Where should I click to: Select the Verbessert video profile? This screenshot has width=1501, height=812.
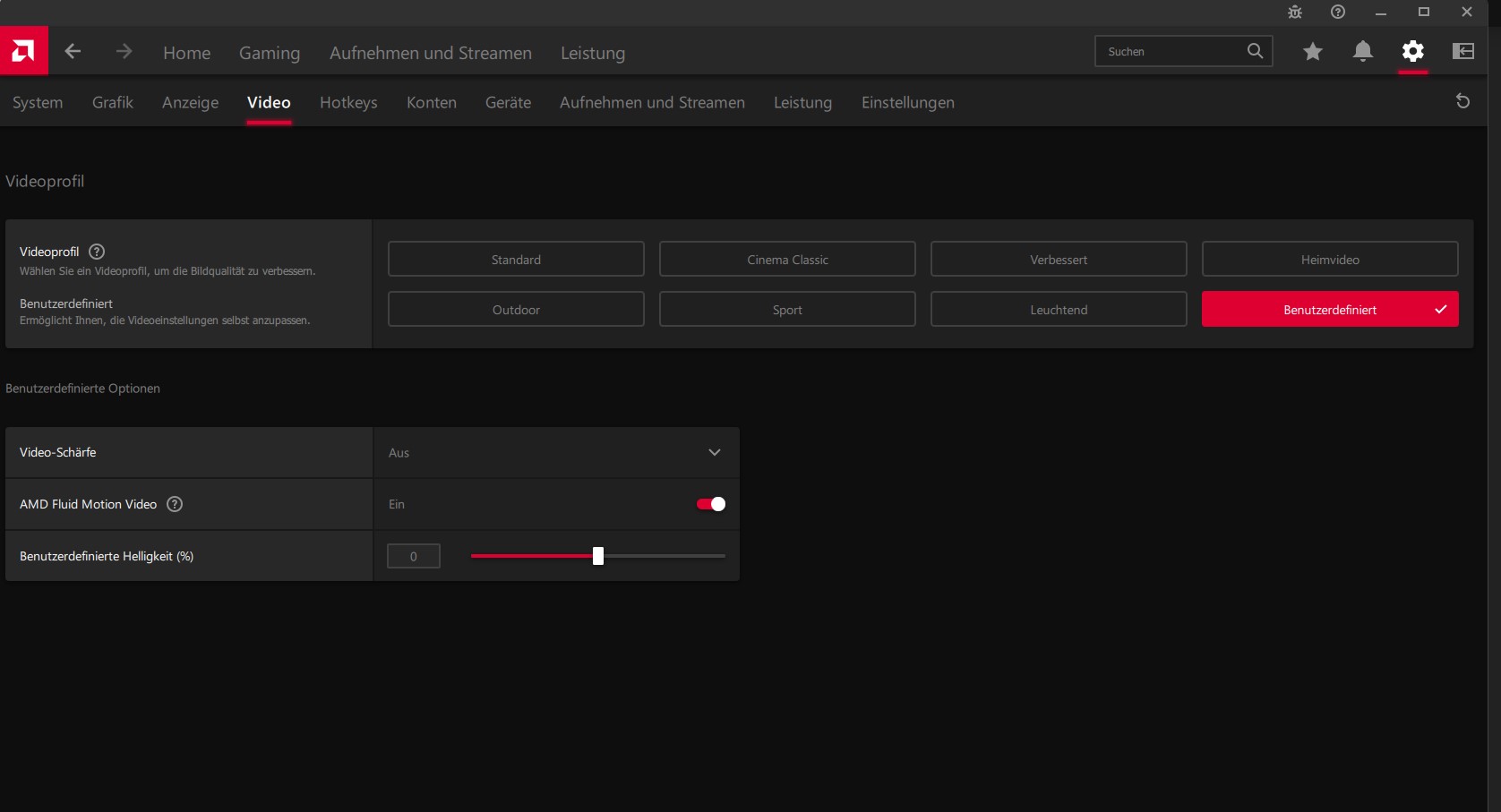(1059, 259)
